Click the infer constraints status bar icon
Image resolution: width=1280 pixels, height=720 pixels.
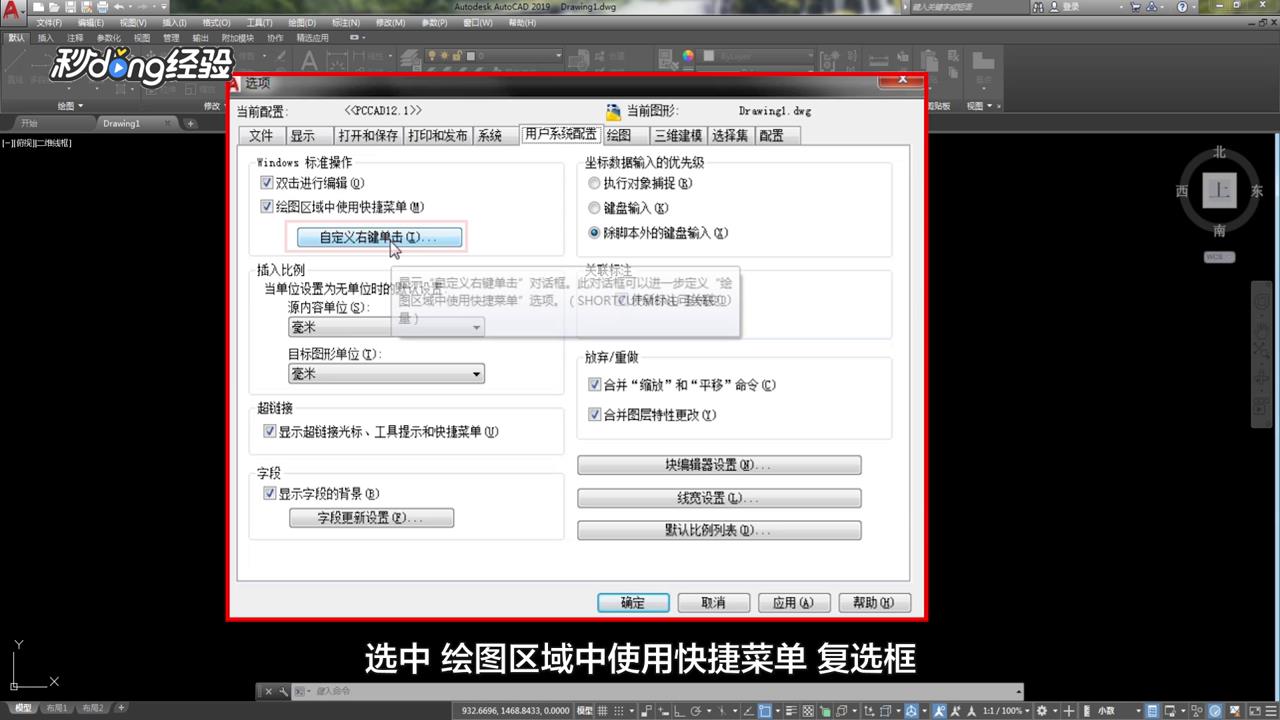tap(647, 710)
